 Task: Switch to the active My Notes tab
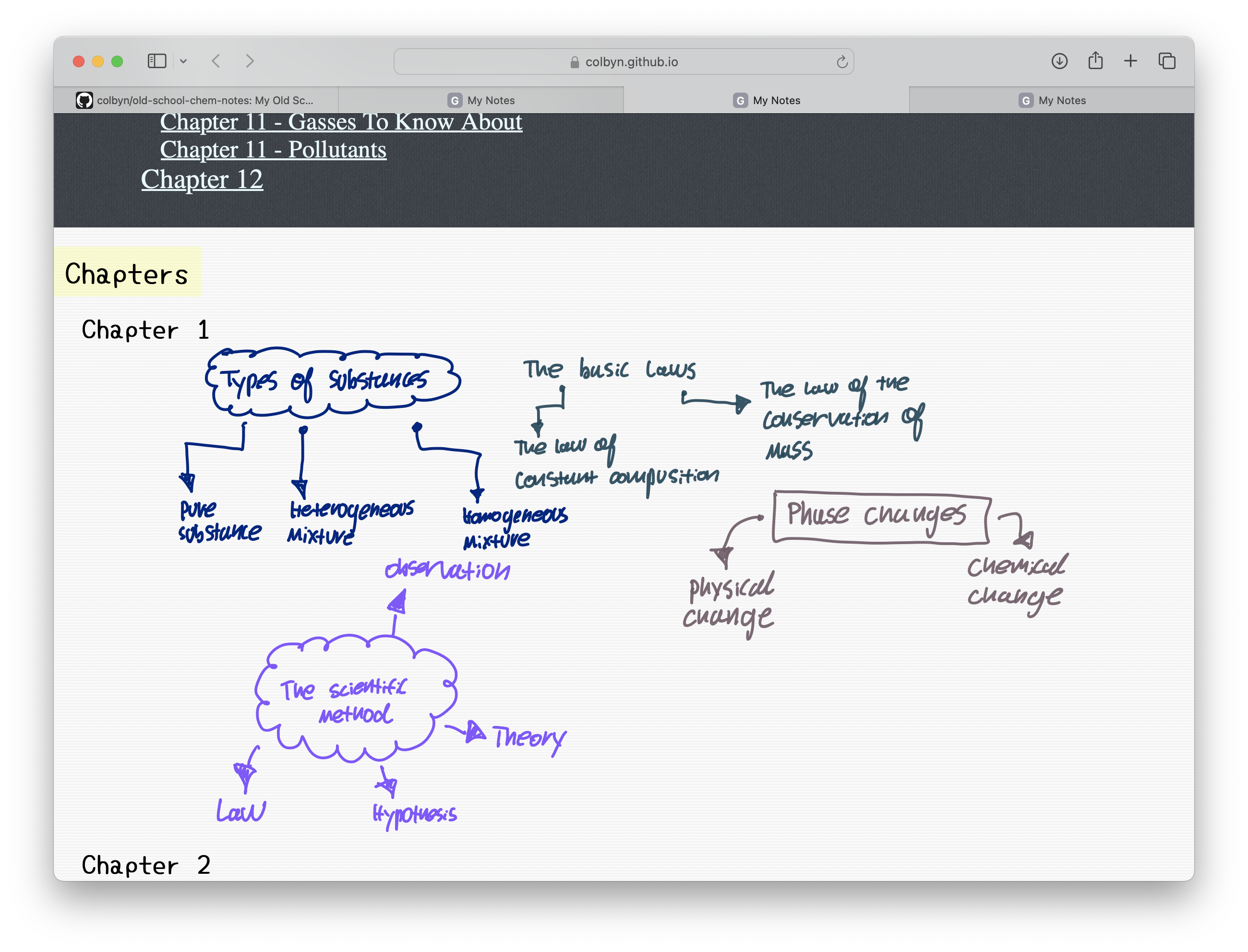768,100
